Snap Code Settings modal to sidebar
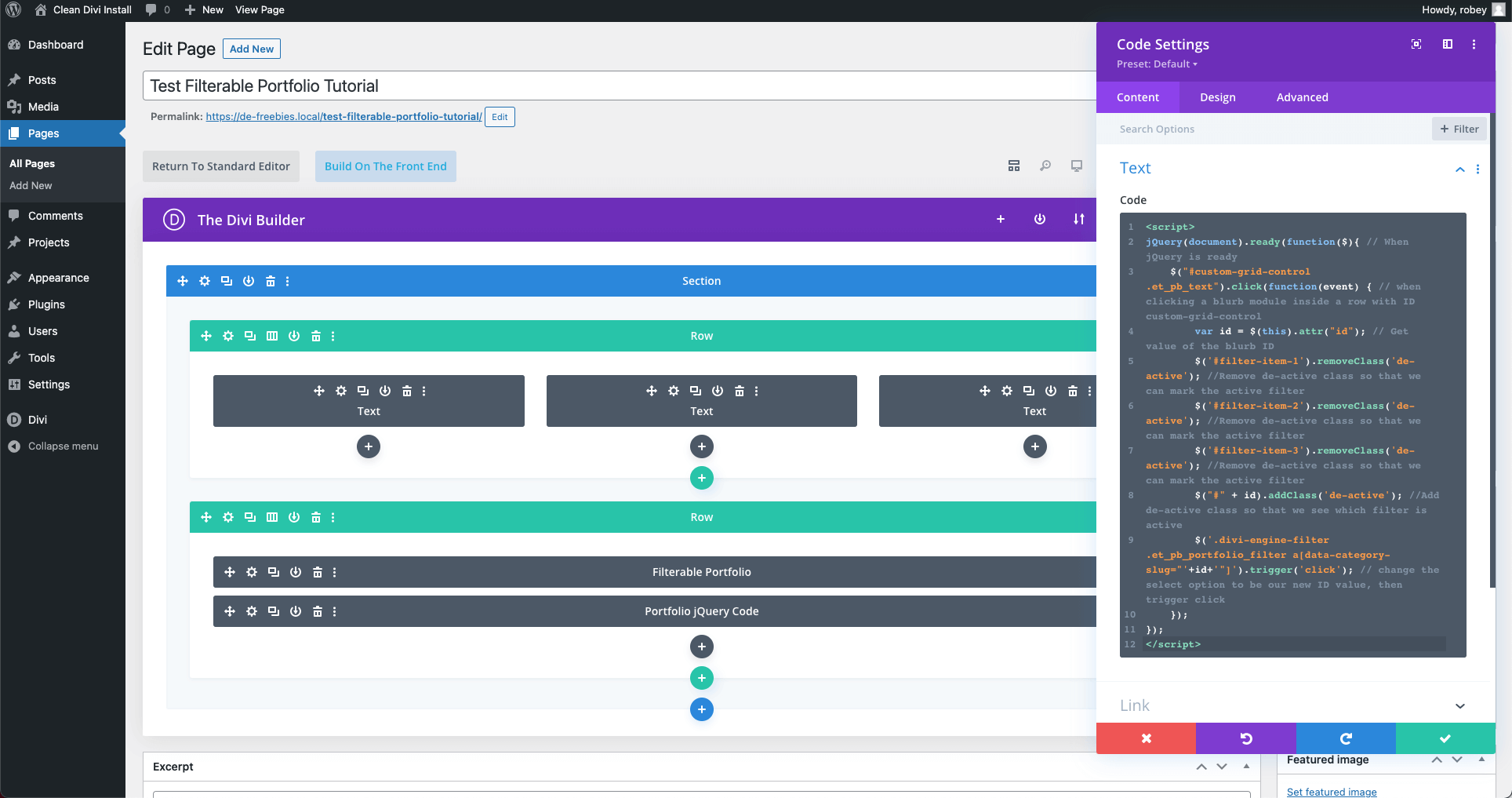 point(1448,44)
